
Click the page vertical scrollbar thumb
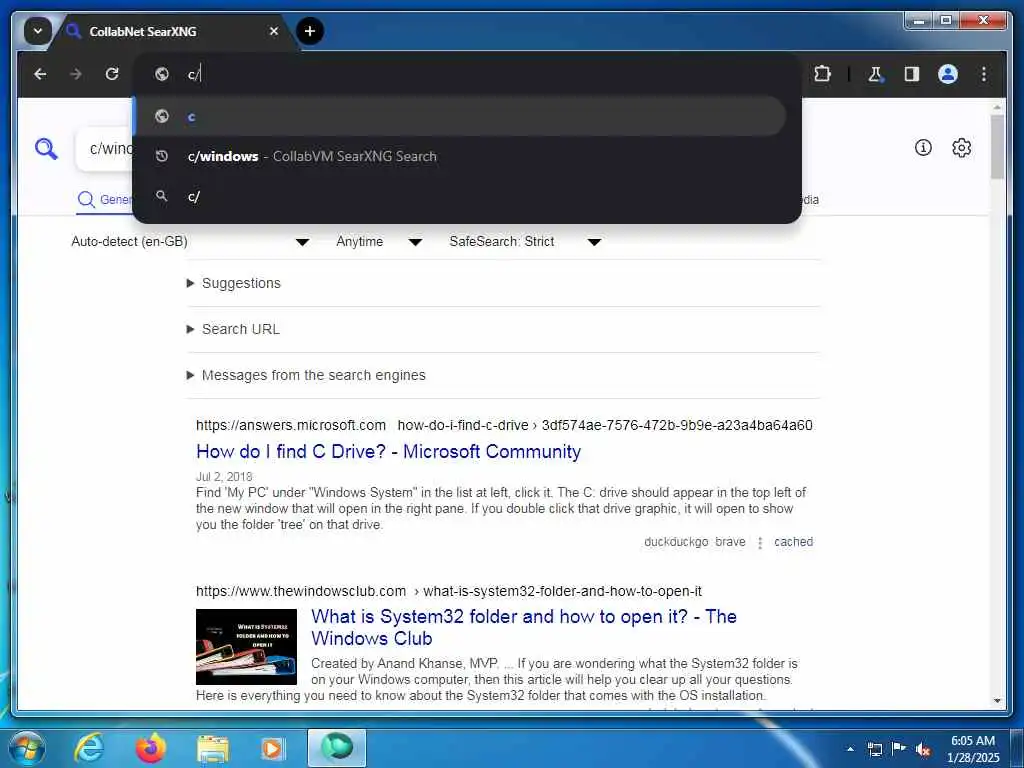point(997,147)
